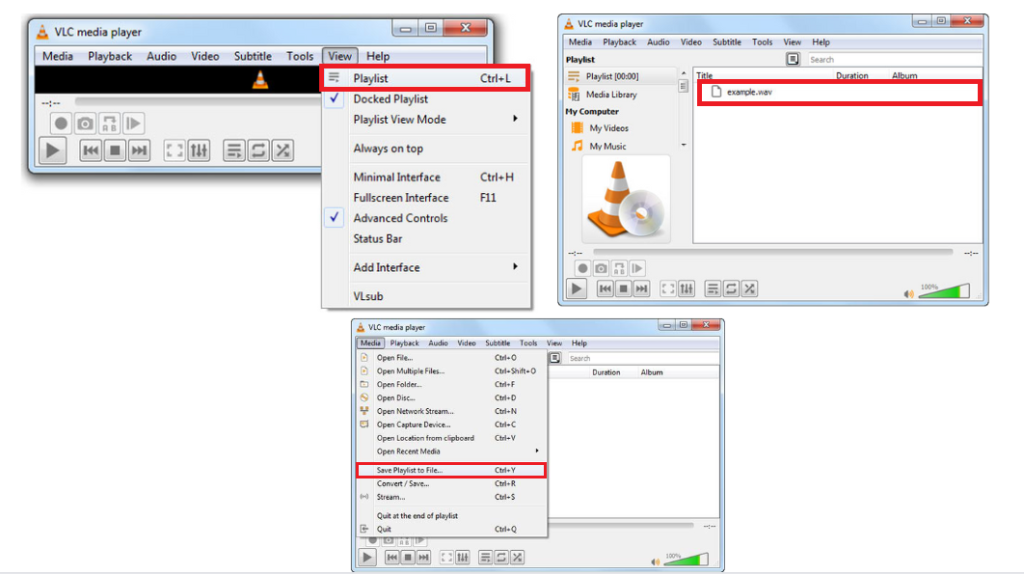
Task: Toggle shuffle in bottom VLC window
Action: click(x=517, y=558)
